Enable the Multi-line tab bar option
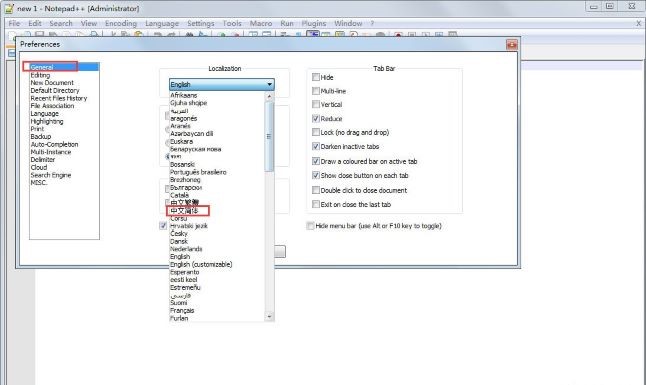646x385 pixels. [316, 91]
